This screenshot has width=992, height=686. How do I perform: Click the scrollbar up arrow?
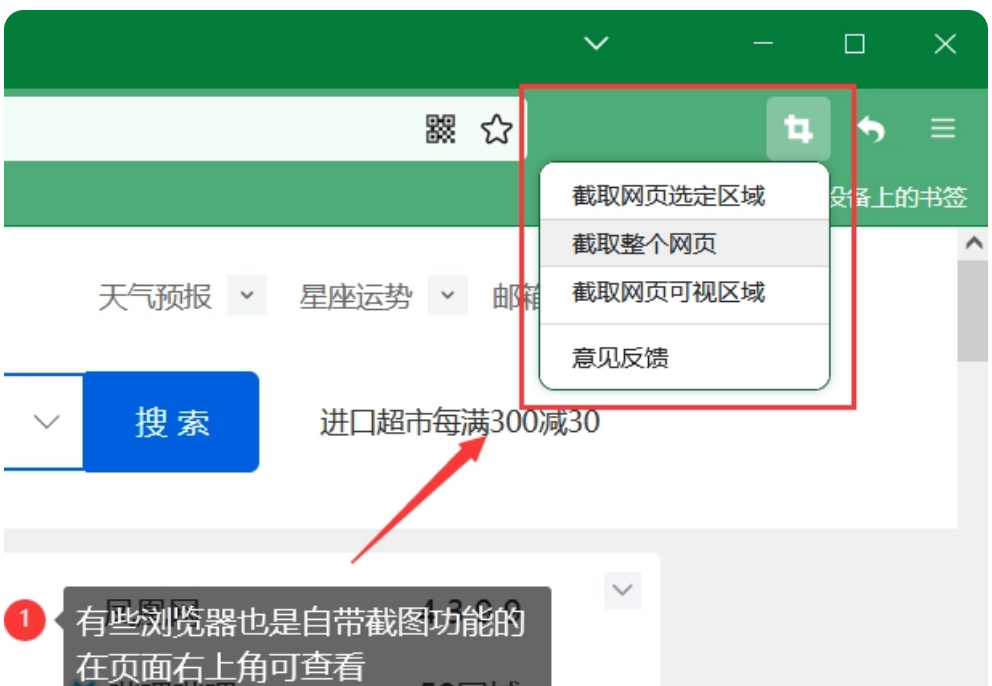pos(972,244)
